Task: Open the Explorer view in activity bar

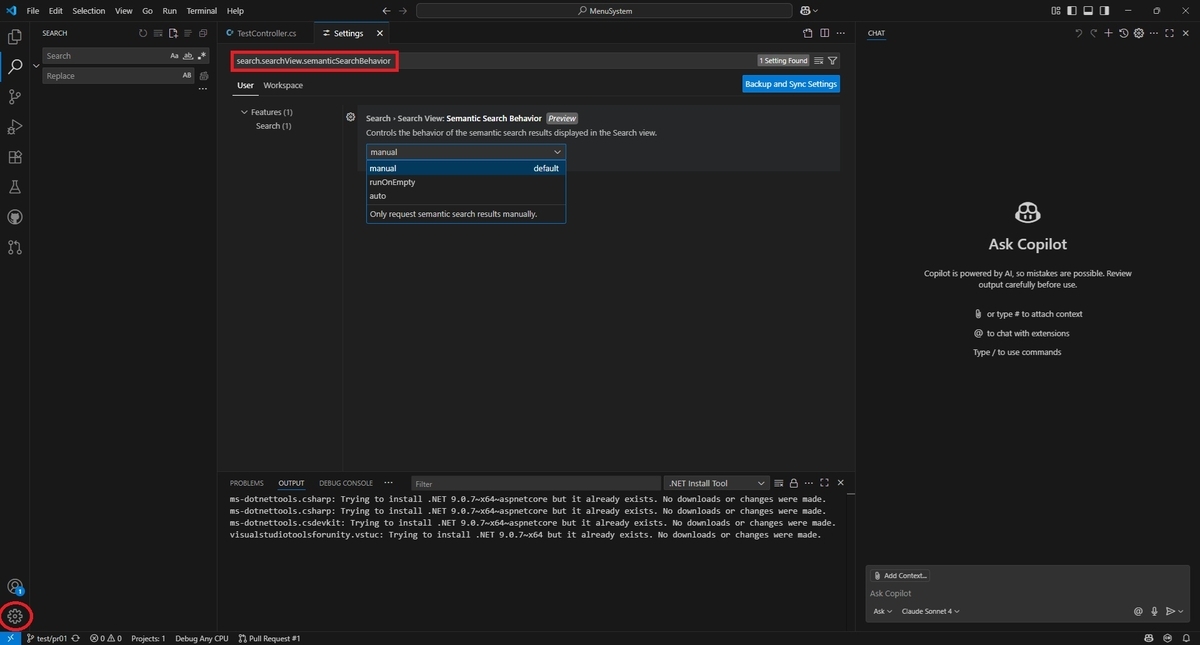Action: pyautogui.click(x=15, y=37)
